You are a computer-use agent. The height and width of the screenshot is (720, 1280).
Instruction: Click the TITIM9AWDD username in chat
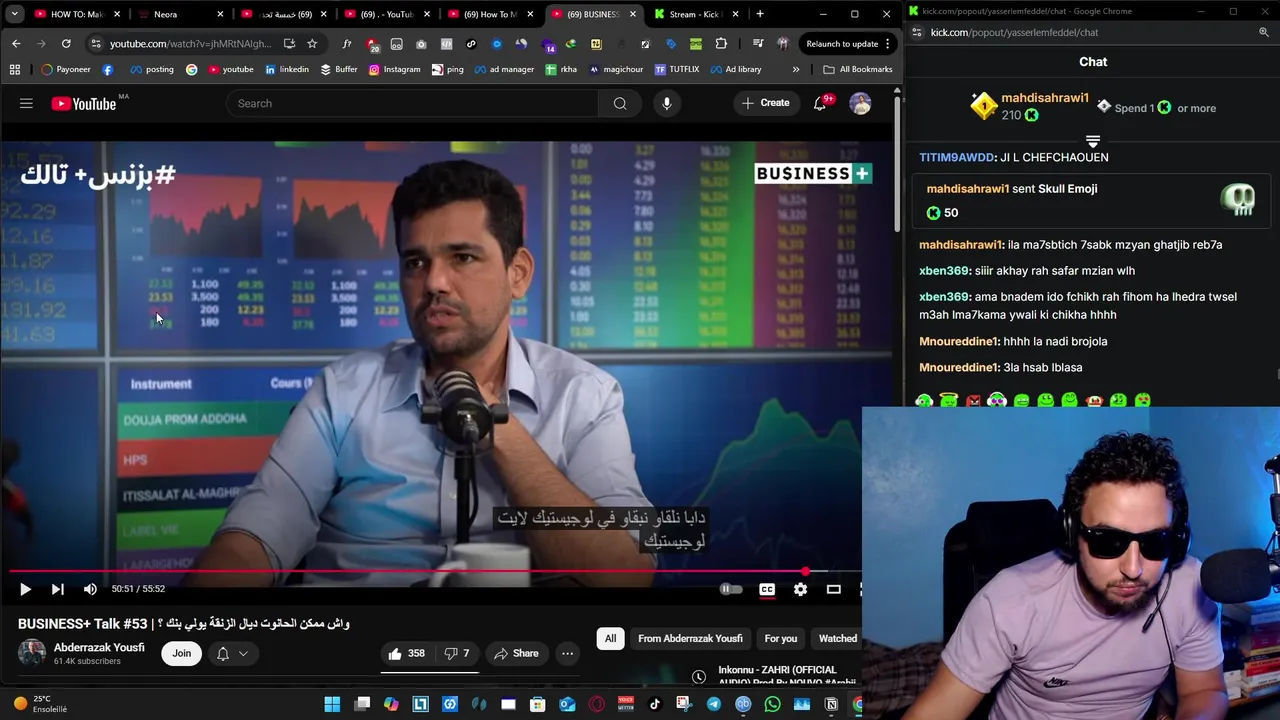coord(956,157)
